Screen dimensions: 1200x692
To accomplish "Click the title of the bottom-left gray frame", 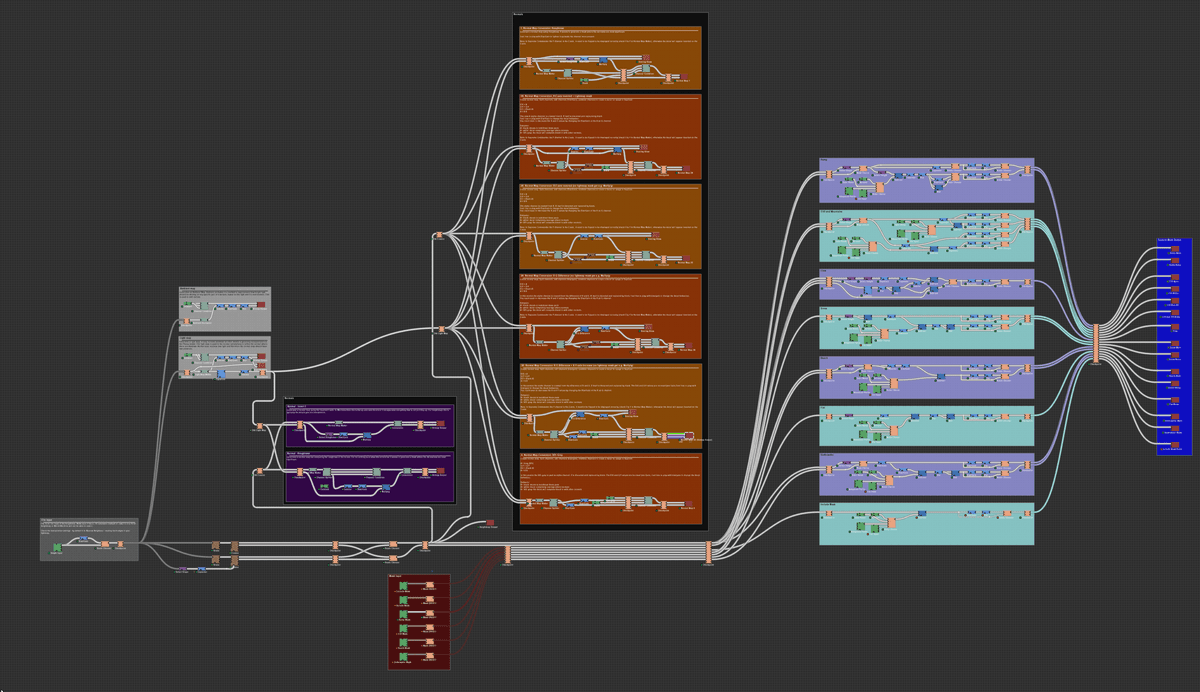I will click(47, 521).
